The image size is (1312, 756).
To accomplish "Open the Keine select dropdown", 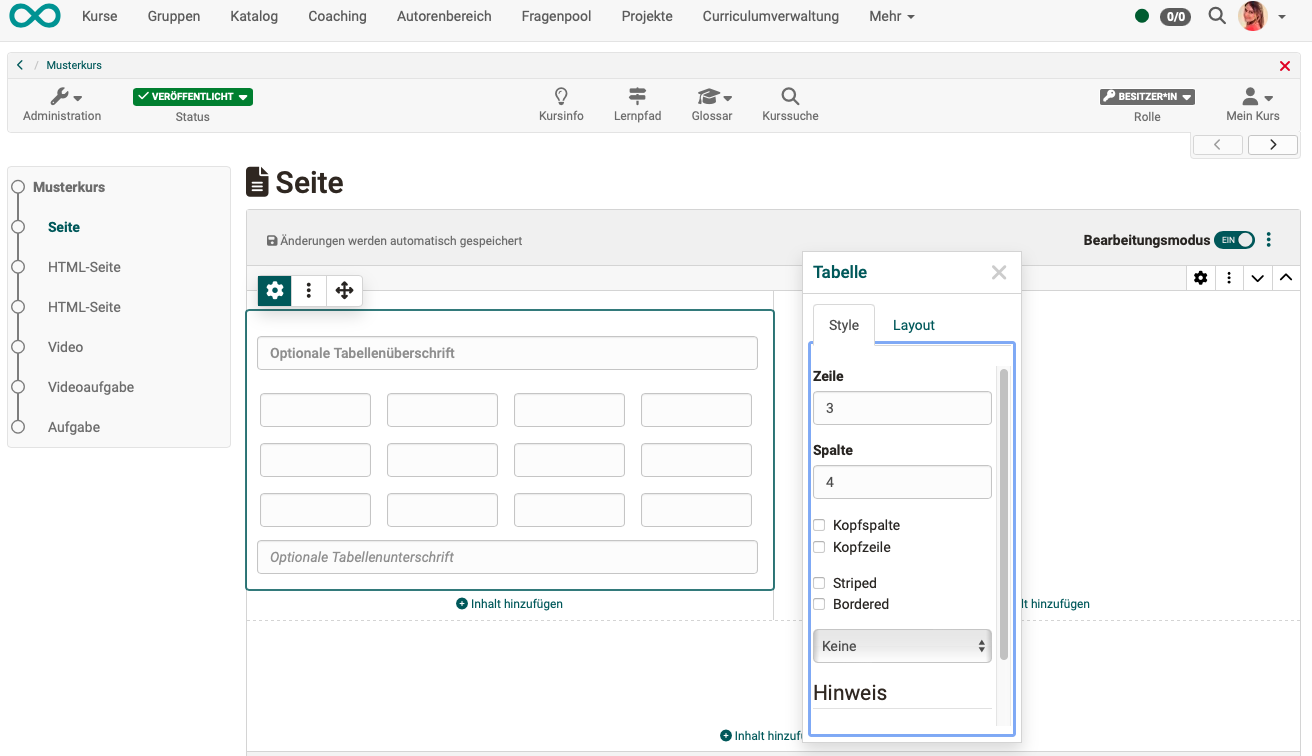I will pyautogui.click(x=902, y=646).
